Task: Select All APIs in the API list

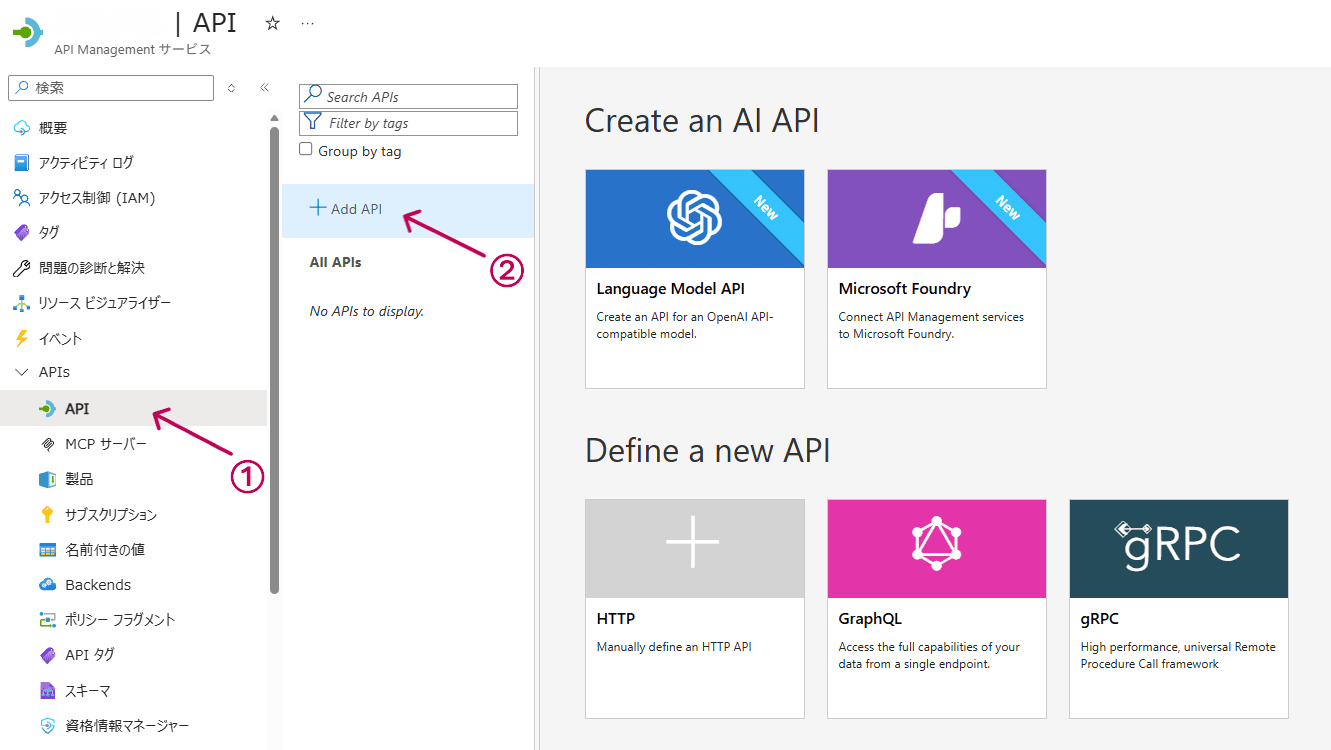Action: click(x=336, y=262)
